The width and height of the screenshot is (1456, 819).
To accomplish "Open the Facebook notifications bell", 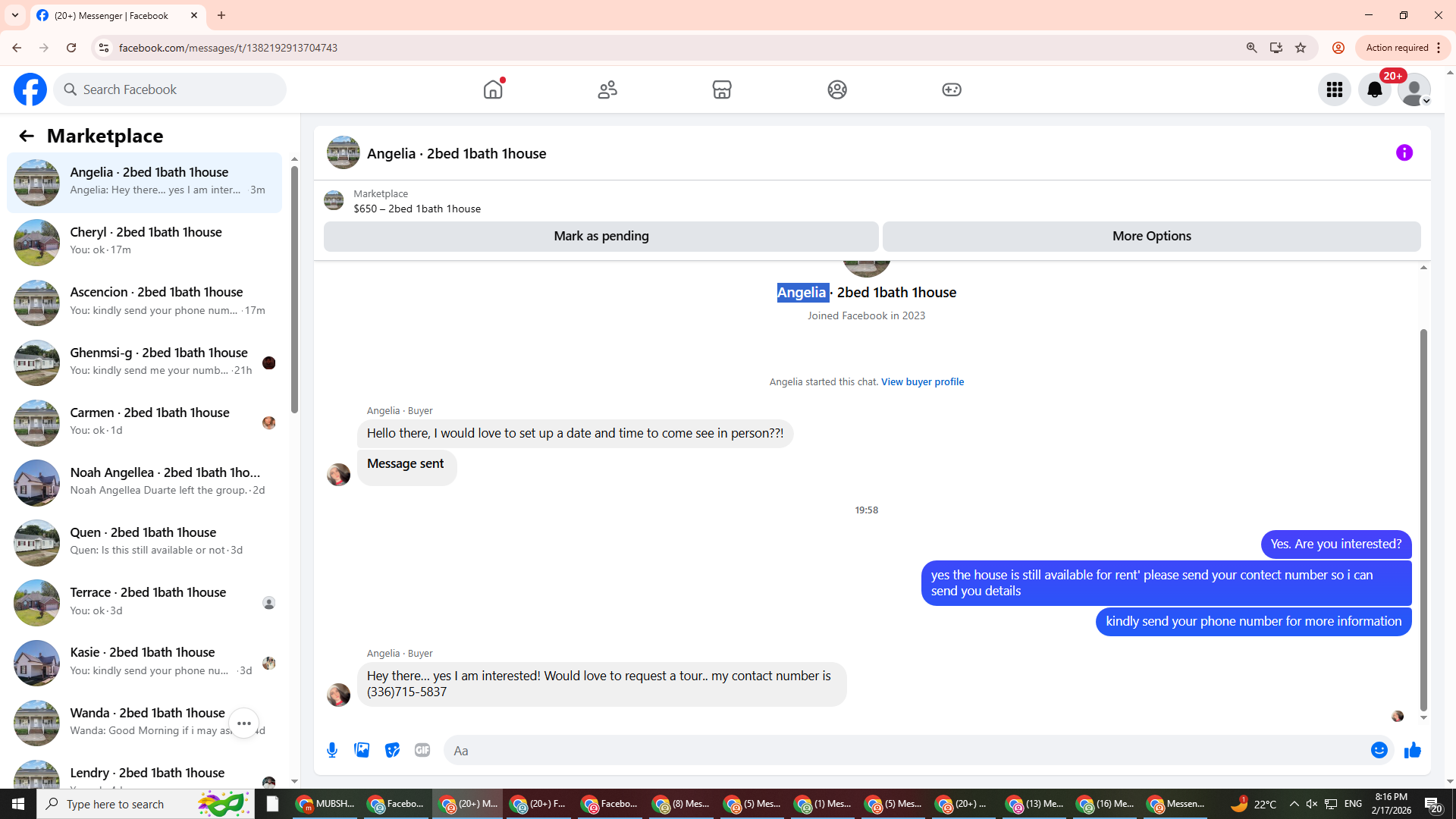I will (1374, 89).
